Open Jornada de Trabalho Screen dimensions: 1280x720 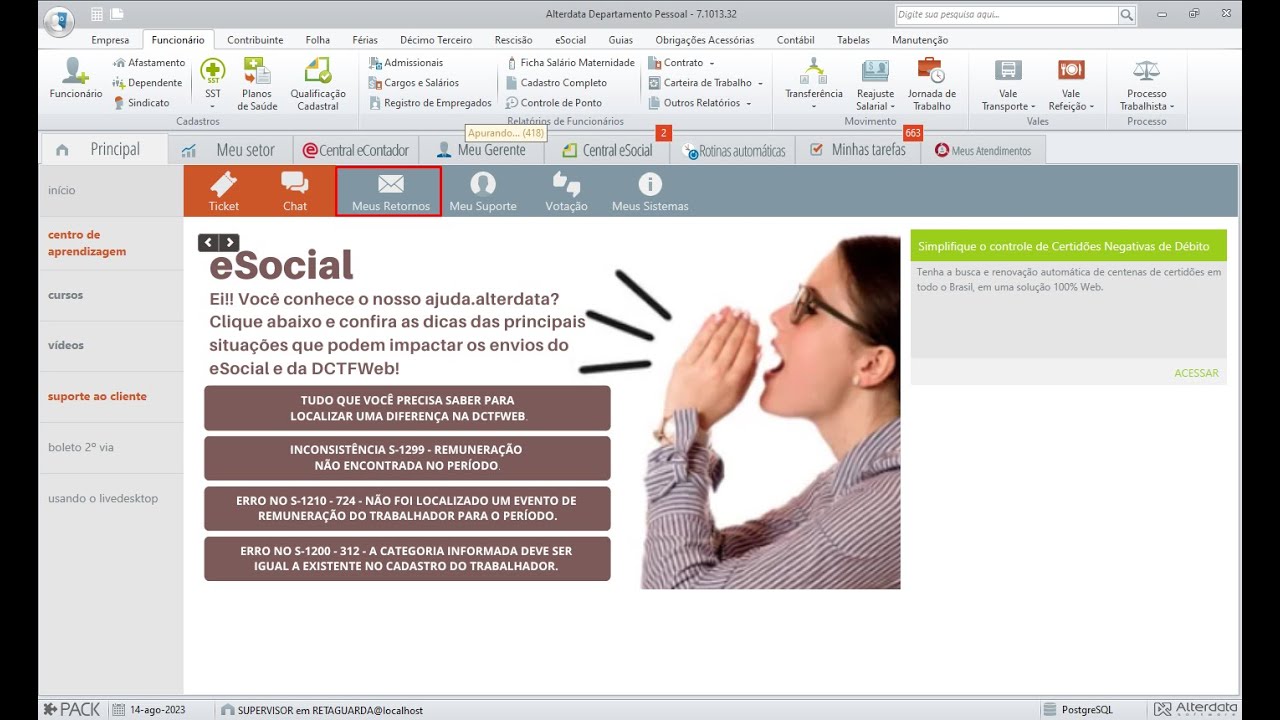tap(931, 84)
